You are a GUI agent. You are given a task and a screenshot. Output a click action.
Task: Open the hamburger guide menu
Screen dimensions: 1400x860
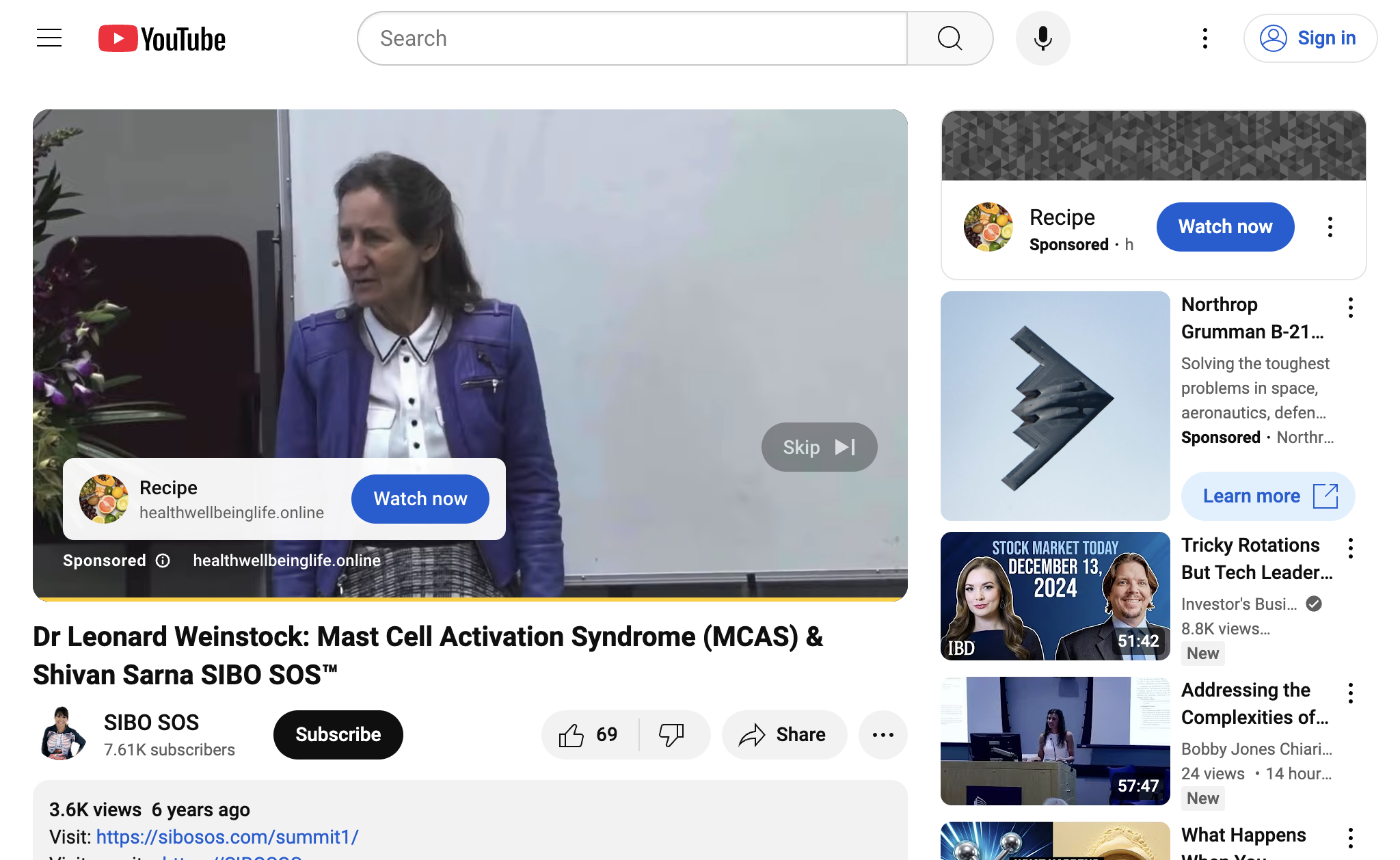click(x=49, y=38)
